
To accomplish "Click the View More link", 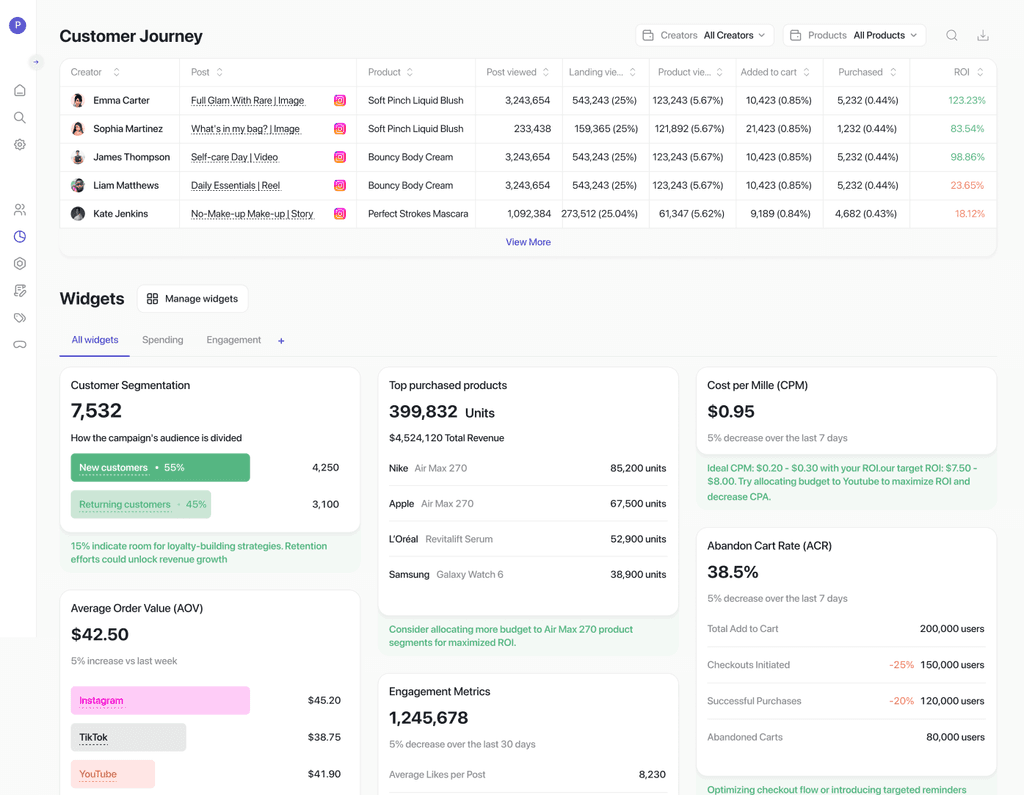I will tap(528, 242).
